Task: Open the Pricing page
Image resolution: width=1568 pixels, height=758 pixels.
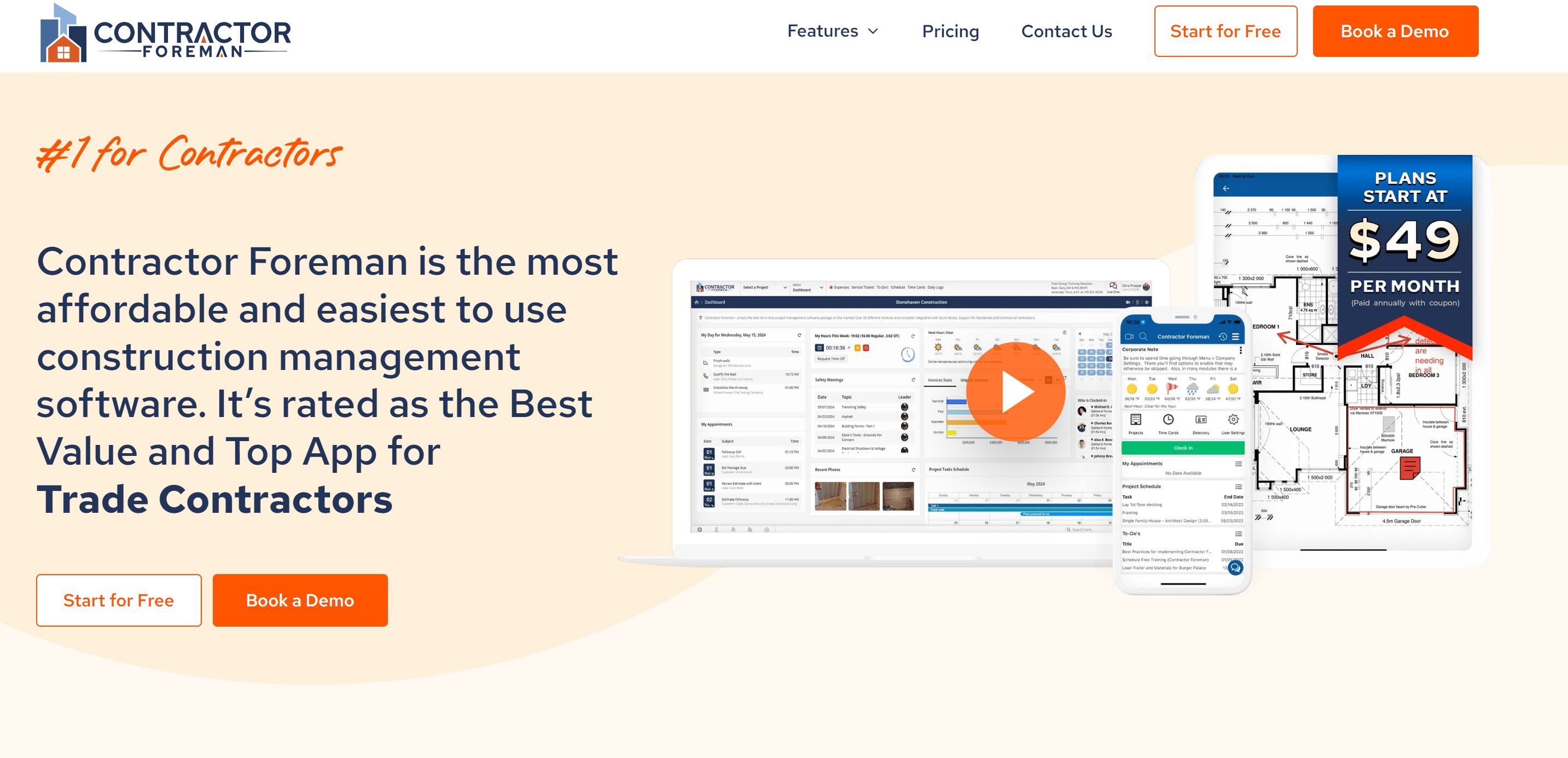Action: coord(950,31)
